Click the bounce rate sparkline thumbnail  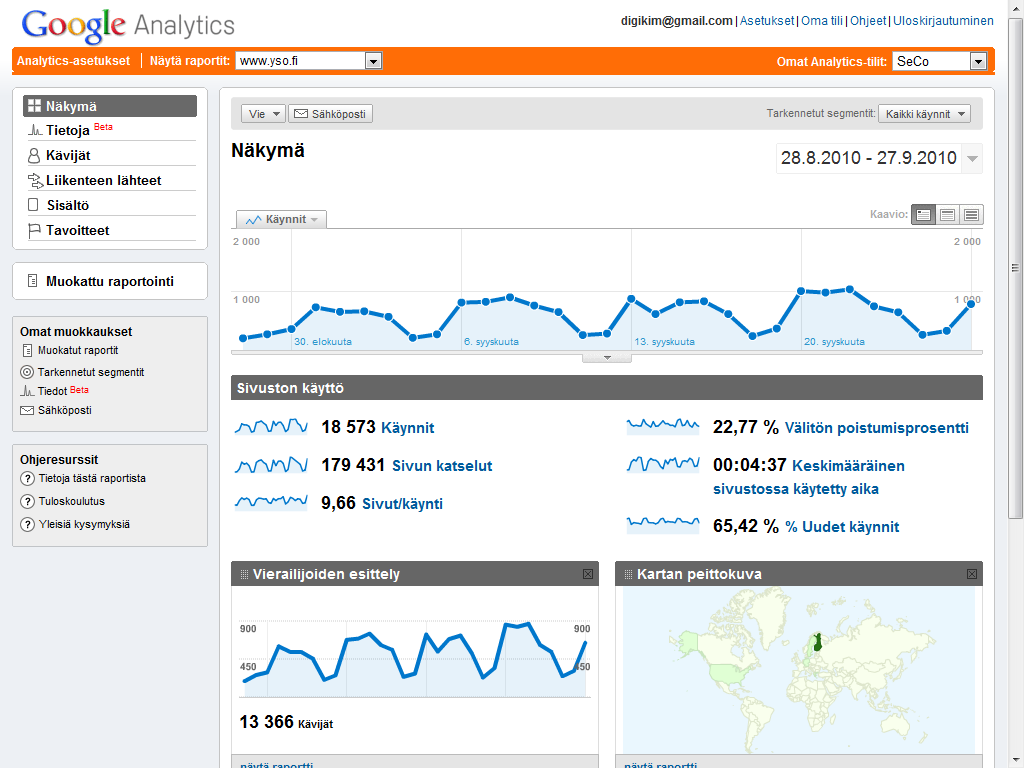pyautogui.click(x=663, y=426)
